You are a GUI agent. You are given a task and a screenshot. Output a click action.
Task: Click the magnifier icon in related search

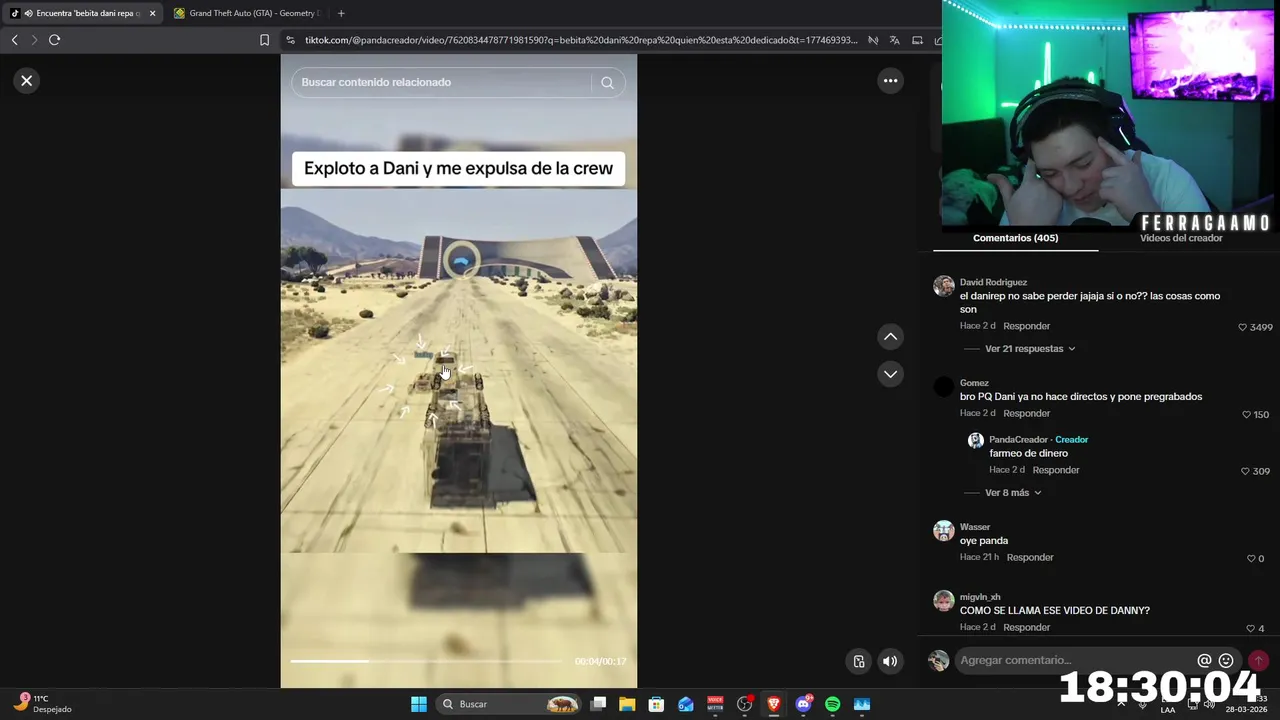[607, 83]
